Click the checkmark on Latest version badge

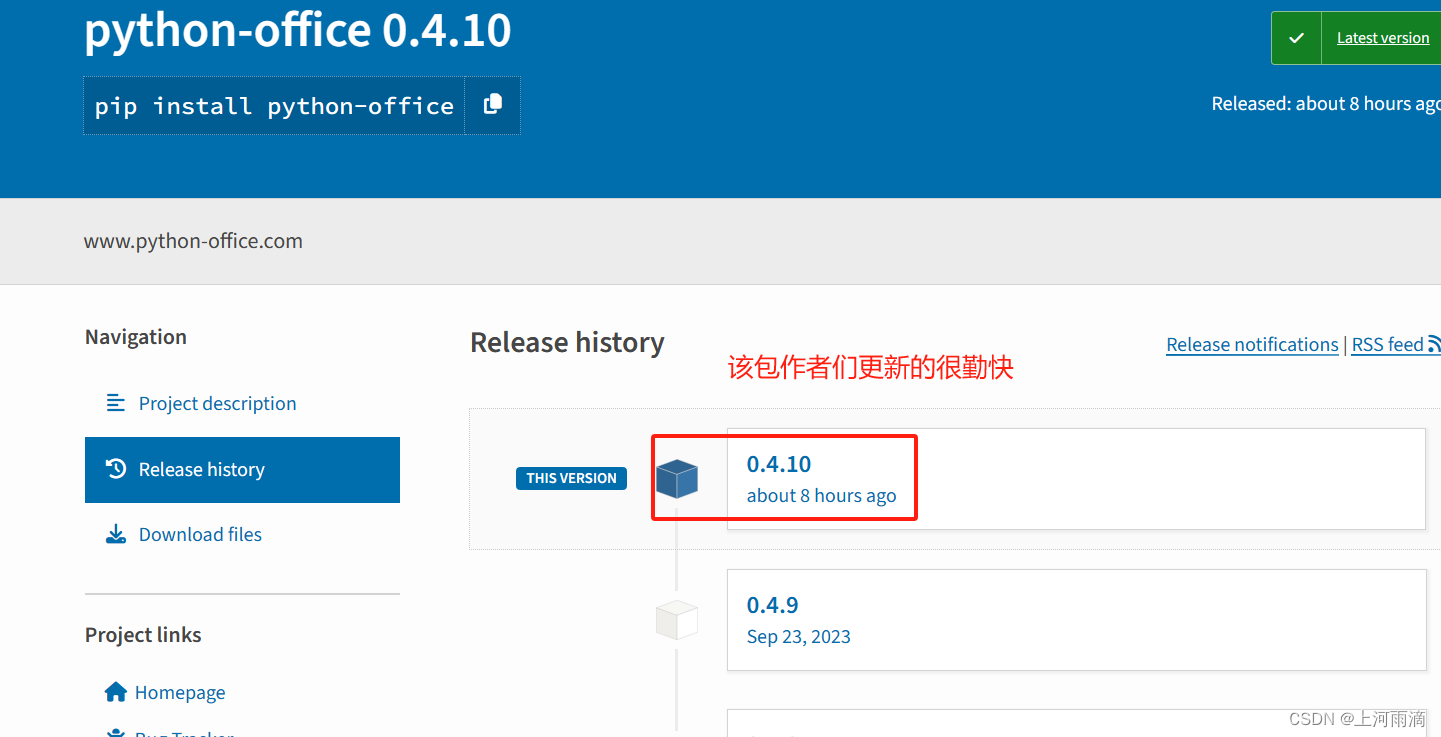[x=1296, y=37]
